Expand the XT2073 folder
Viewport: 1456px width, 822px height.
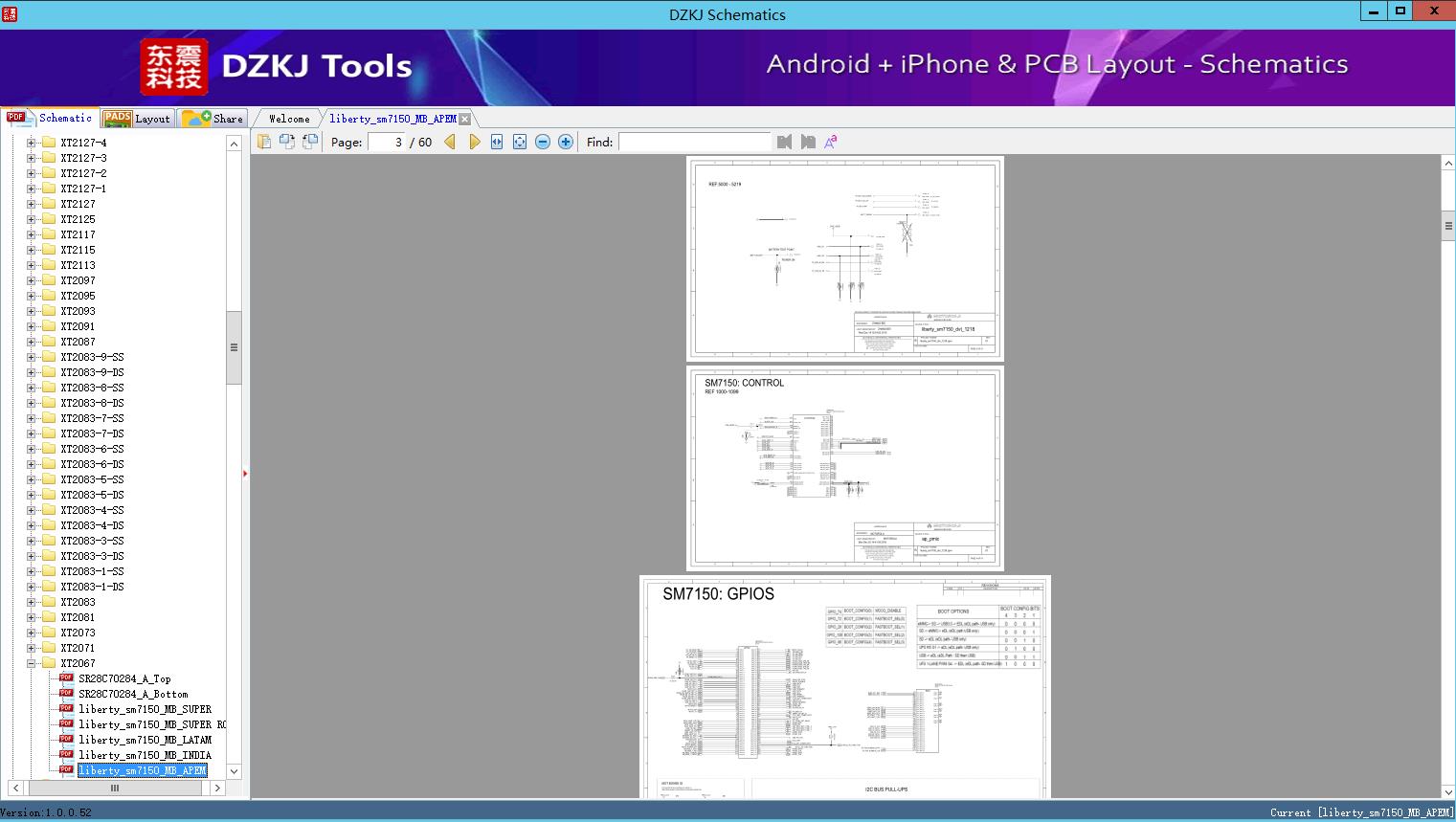(x=31, y=633)
